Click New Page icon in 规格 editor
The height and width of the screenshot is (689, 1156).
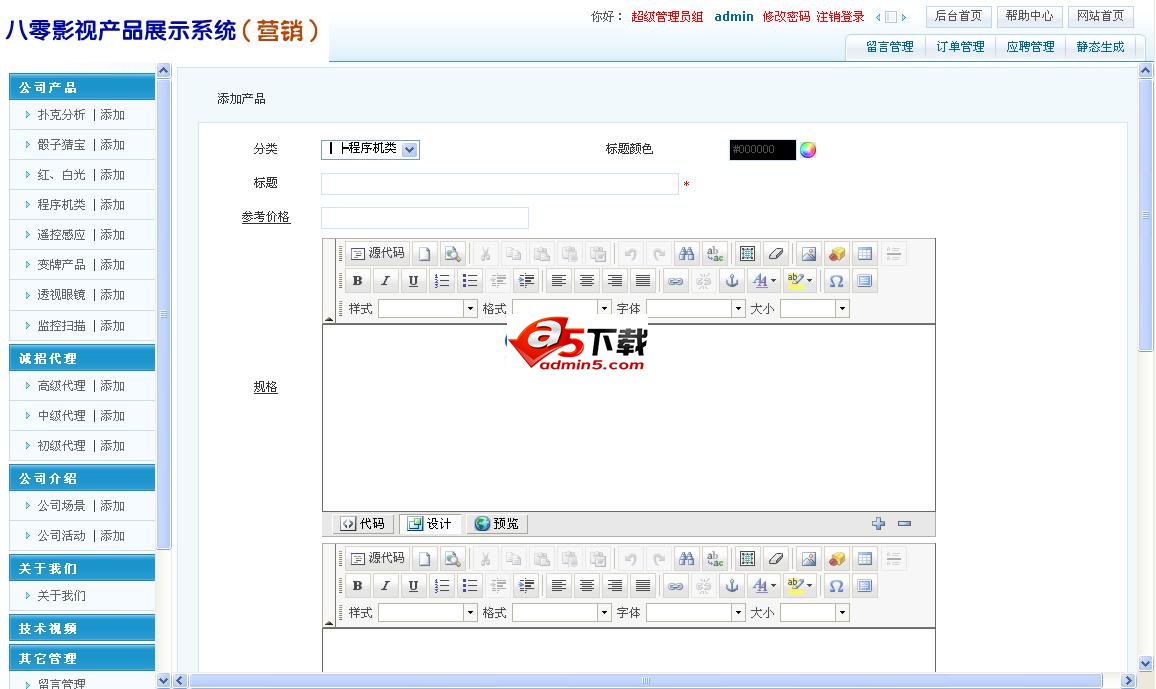tap(425, 254)
